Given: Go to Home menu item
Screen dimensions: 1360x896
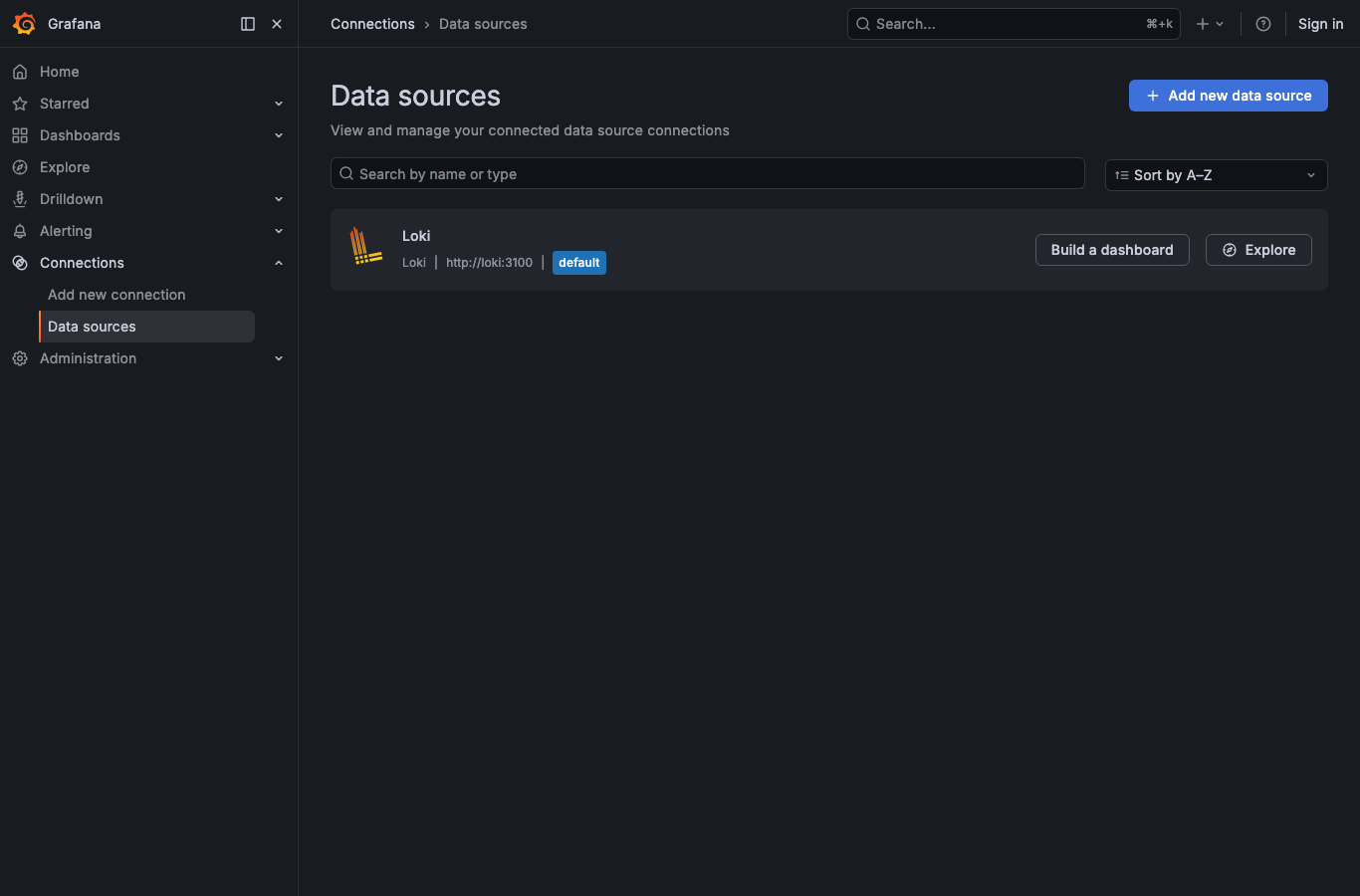Looking at the screenshot, I should [60, 72].
